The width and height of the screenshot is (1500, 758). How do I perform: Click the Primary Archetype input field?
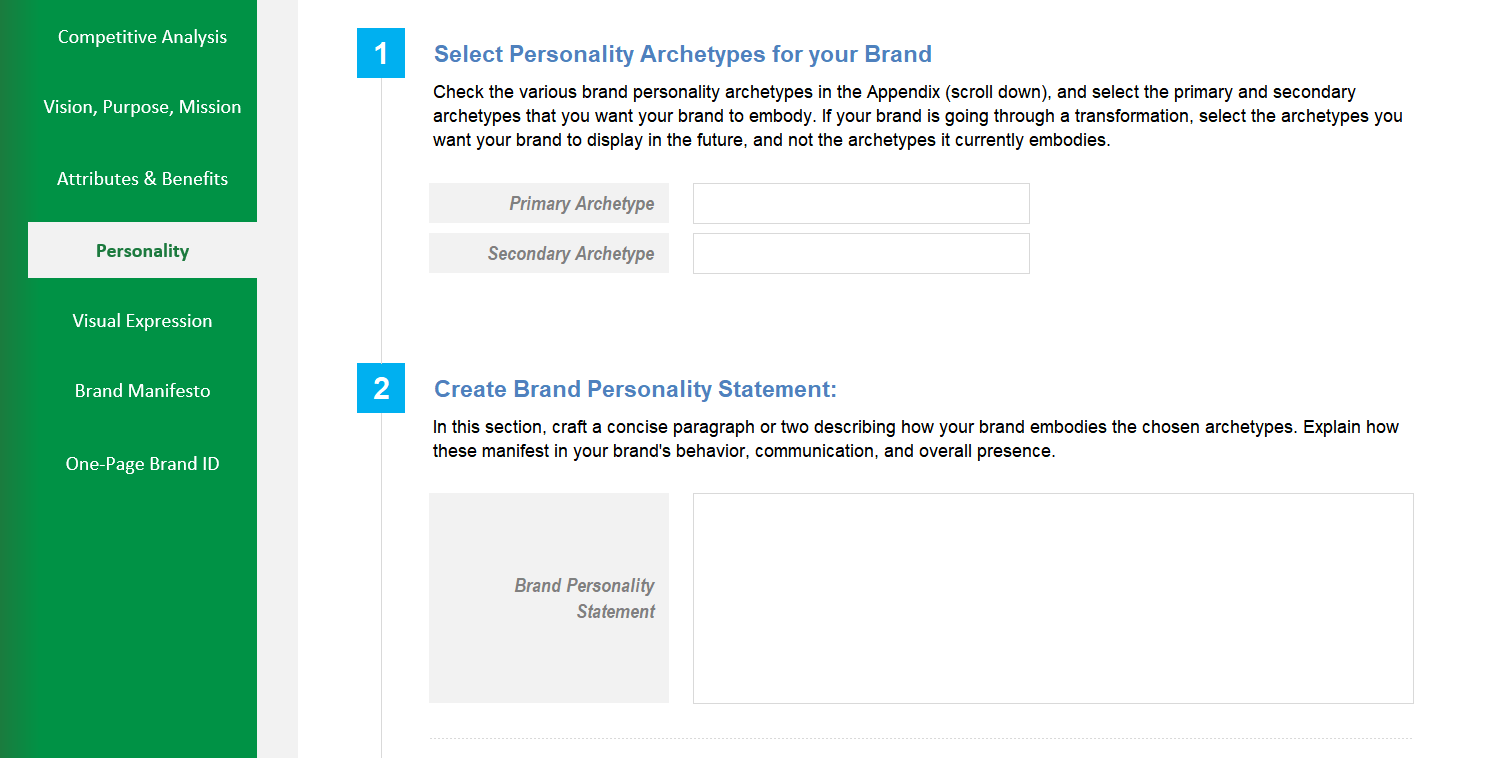click(860, 203)
